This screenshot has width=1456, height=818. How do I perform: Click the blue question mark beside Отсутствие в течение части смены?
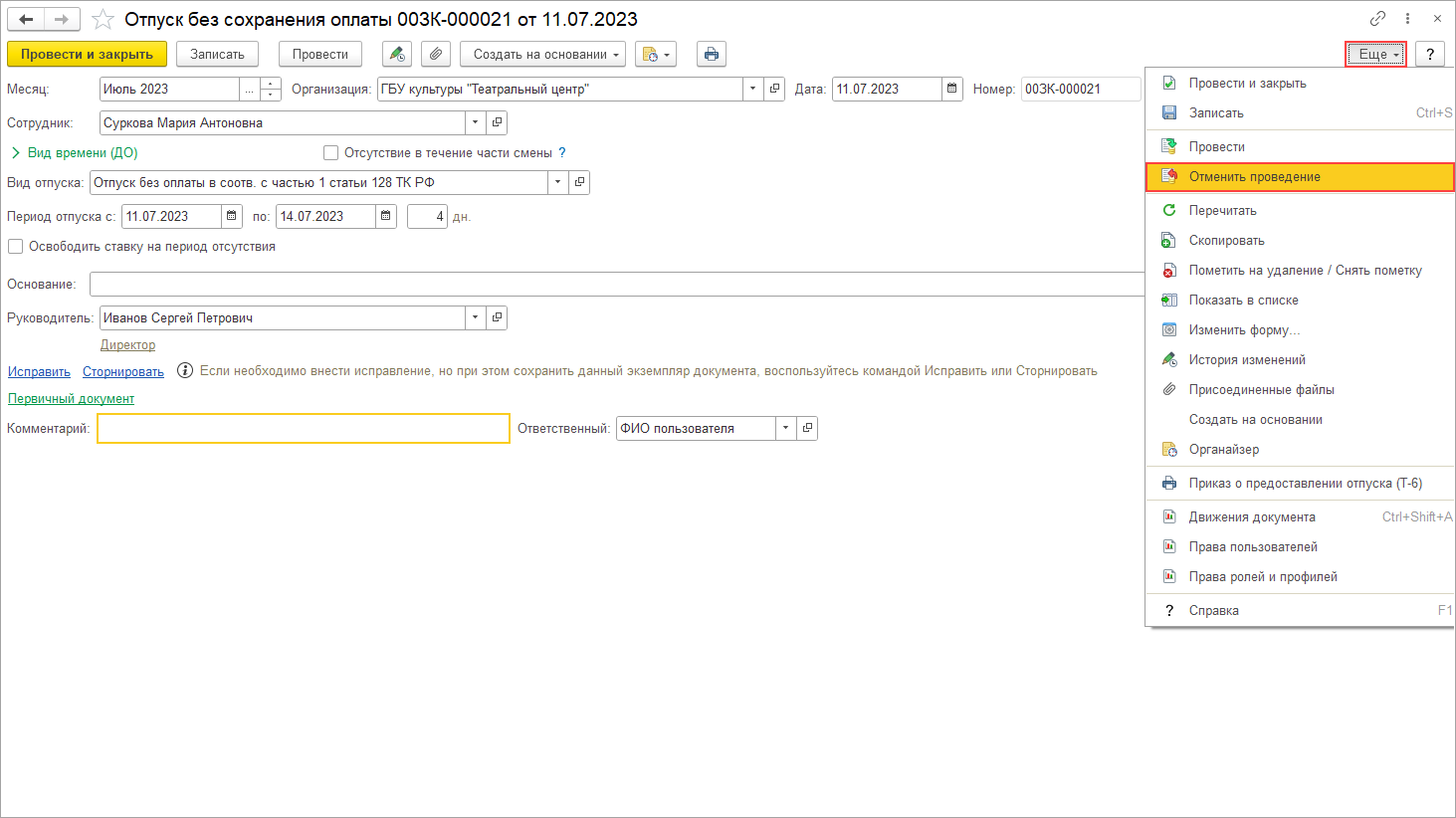[562, 152]
